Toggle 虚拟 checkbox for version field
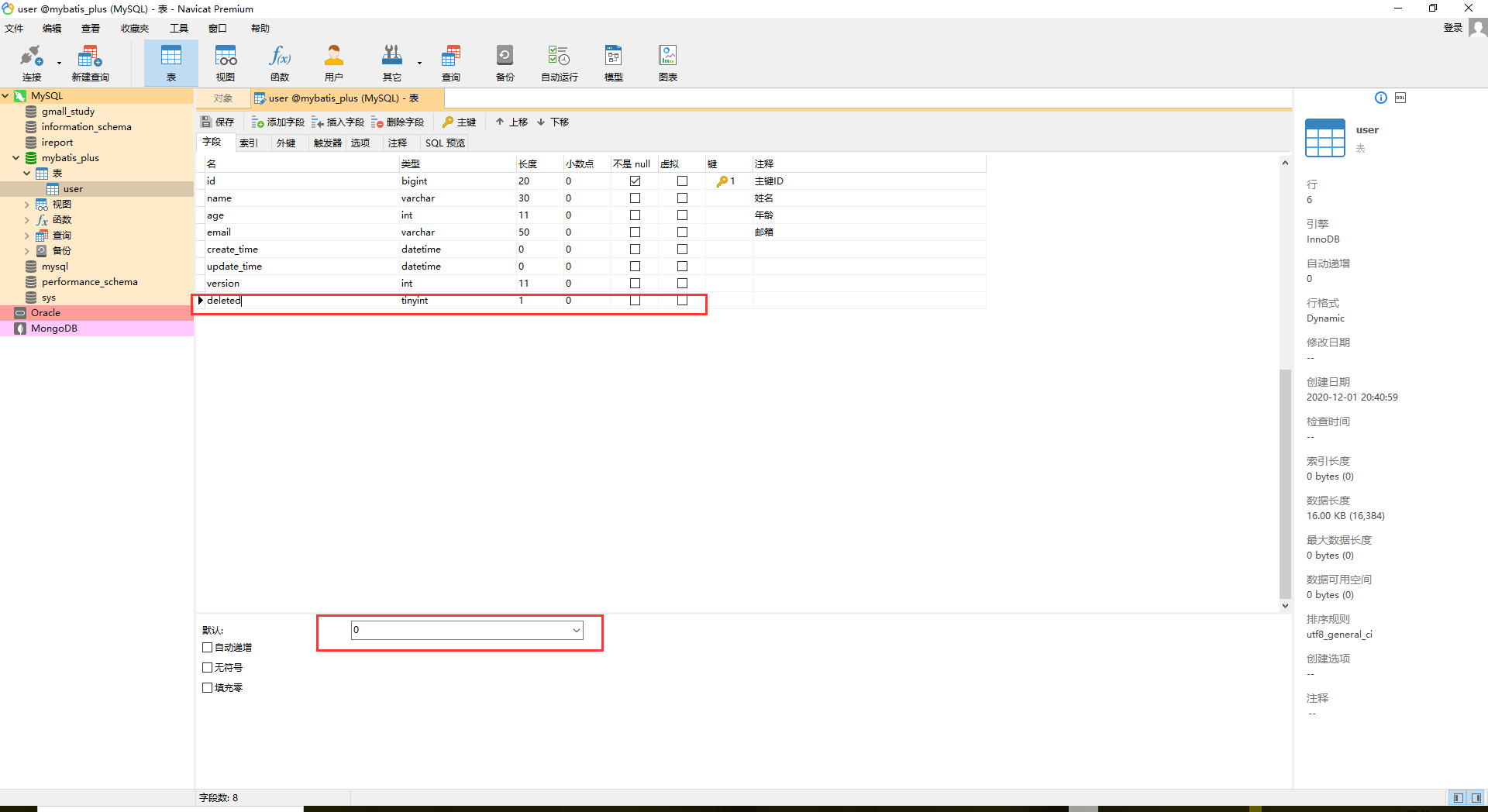 (683, 284)
